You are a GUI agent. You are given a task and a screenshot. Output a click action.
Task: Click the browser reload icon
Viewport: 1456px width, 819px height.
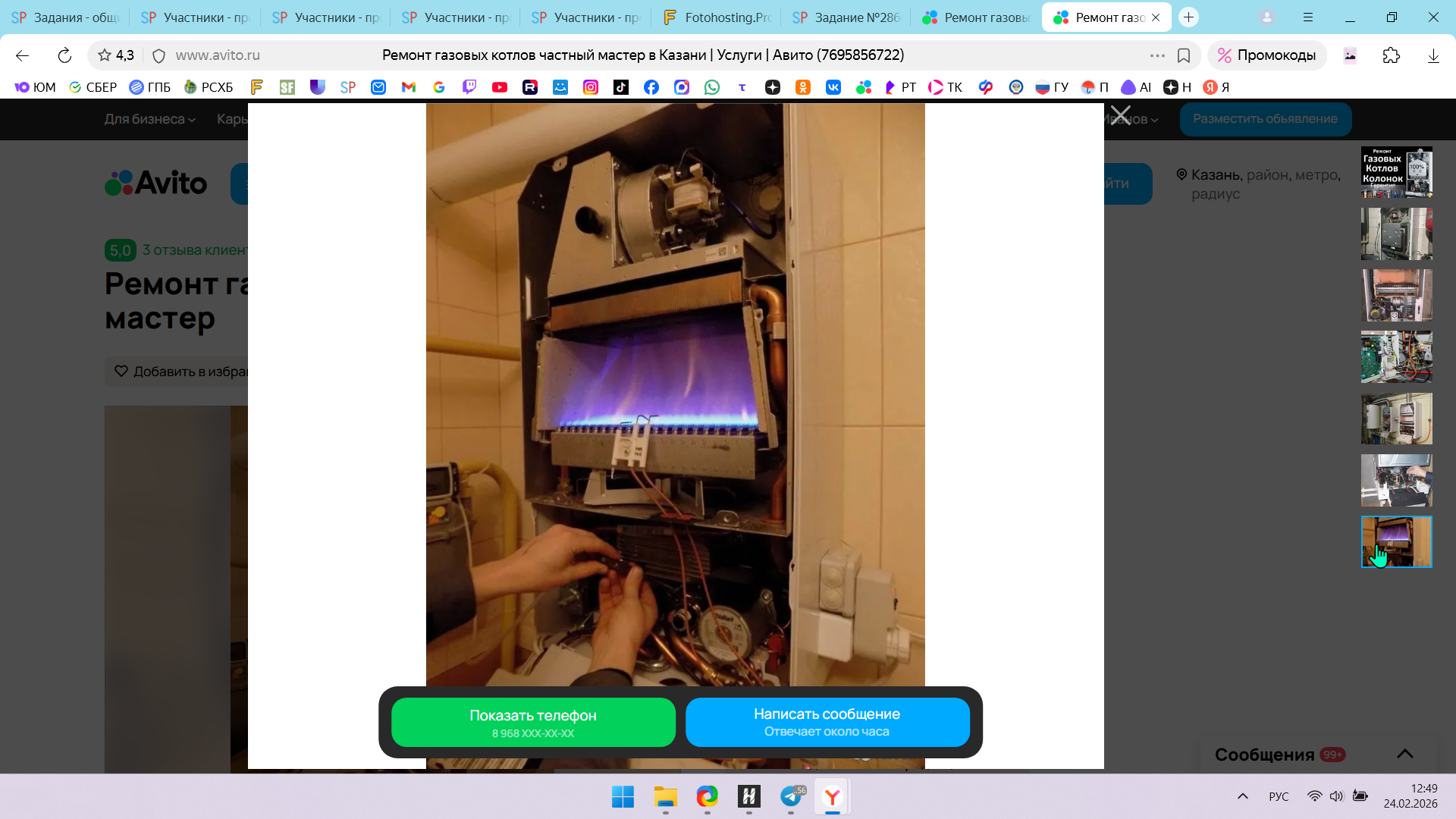click(x=64, y=55)
